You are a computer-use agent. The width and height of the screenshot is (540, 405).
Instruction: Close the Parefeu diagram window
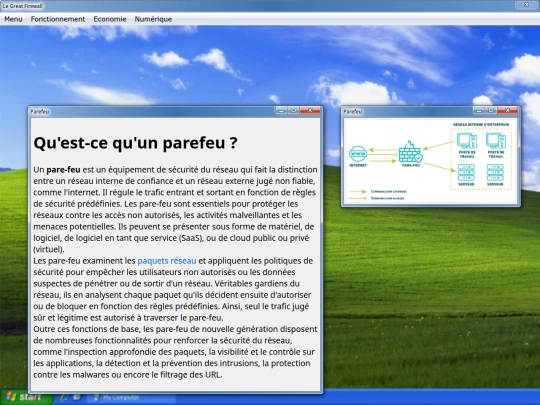click(x=507, y=111)
